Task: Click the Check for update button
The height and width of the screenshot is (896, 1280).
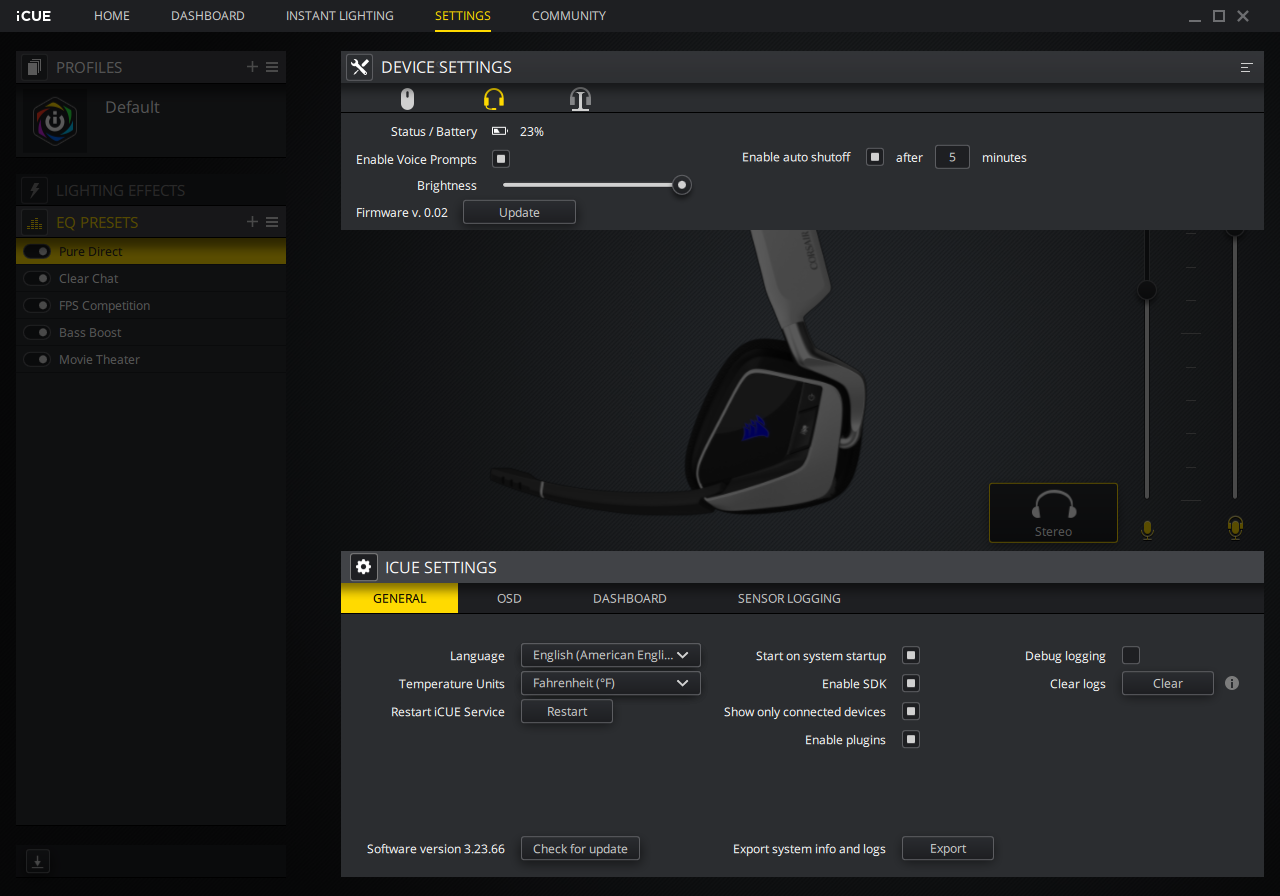Action: point(580,848)
